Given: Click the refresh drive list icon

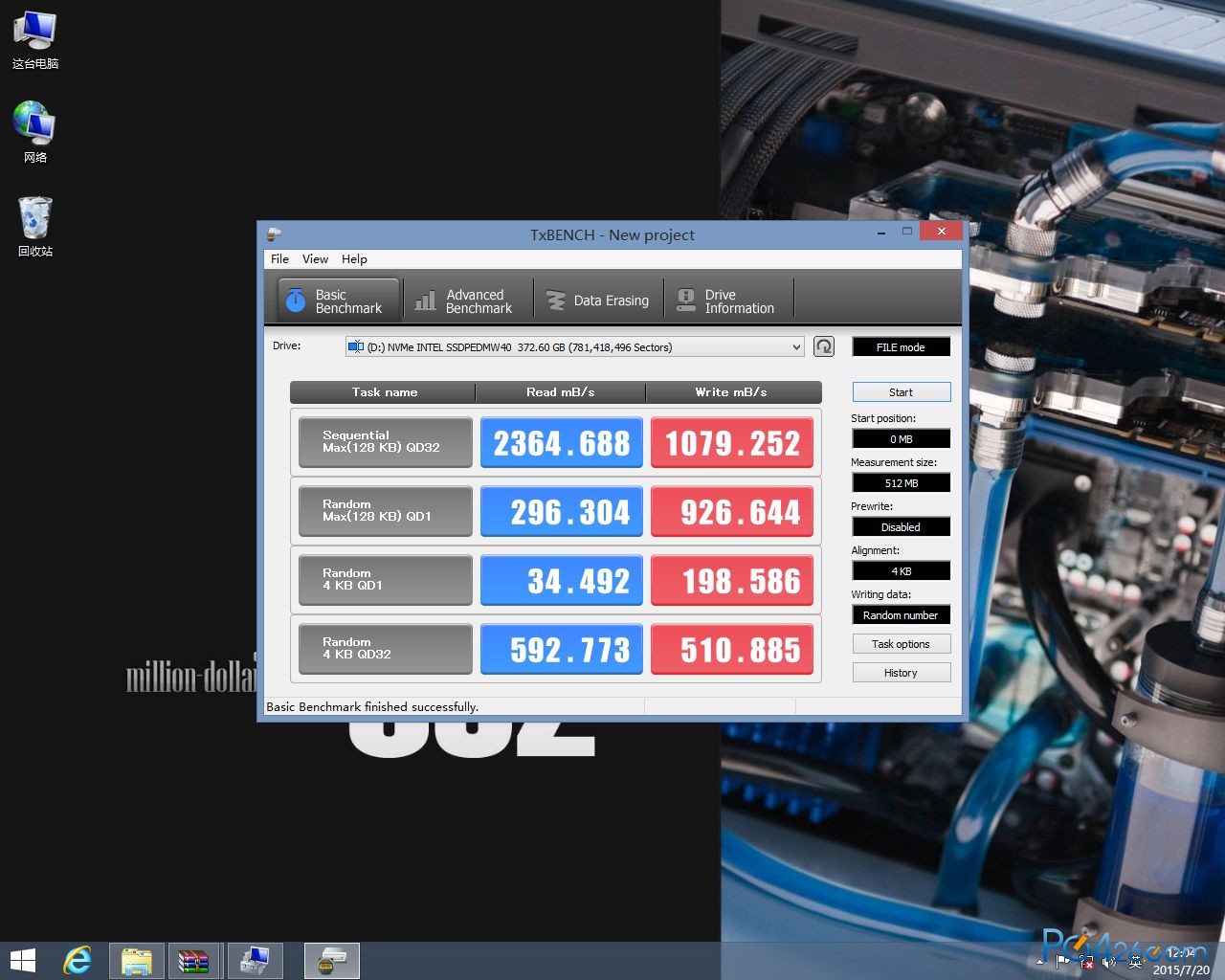Looking at the screenshot, I should [824, 346].
